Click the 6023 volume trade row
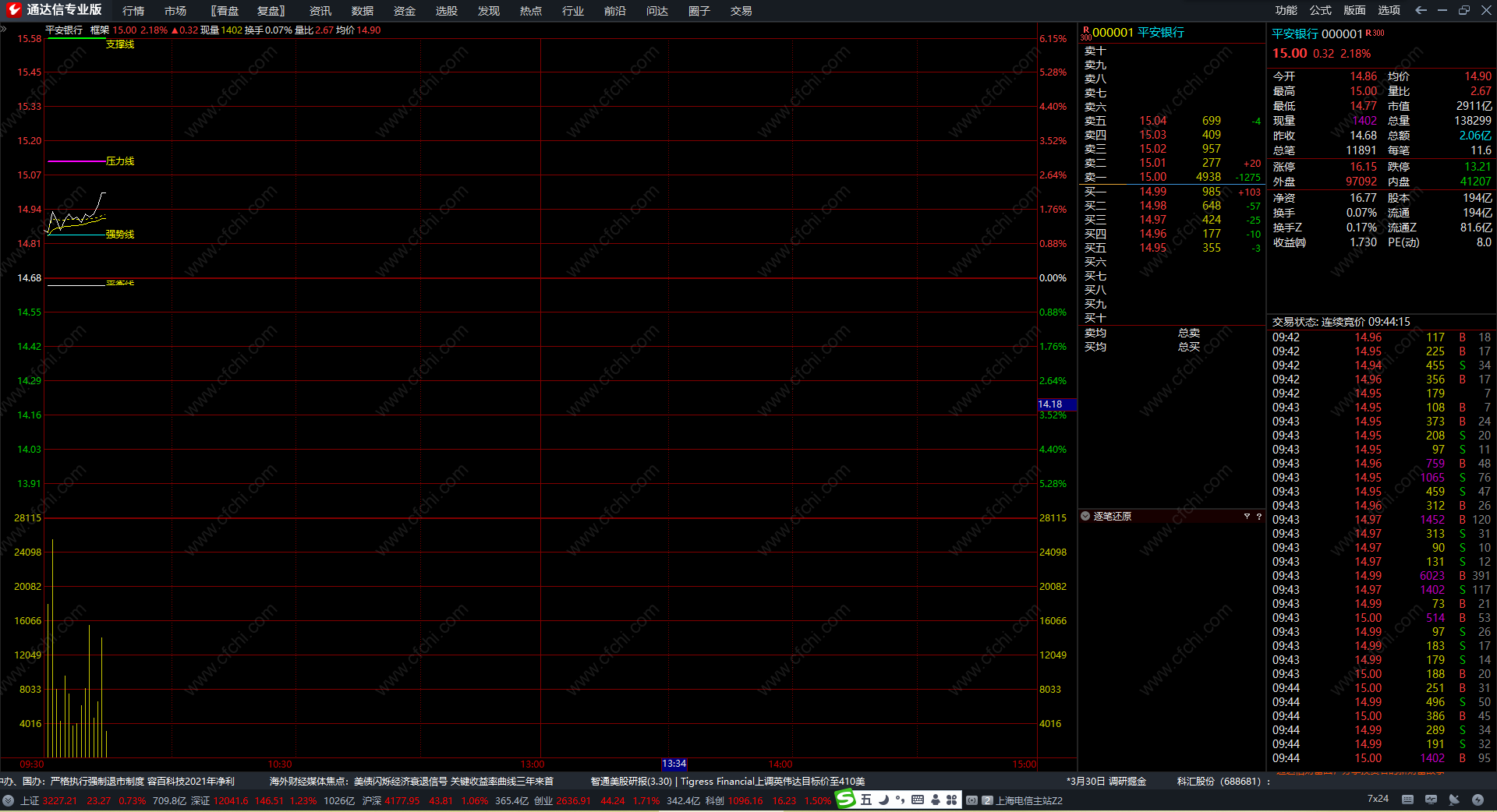1497x812 pixels. (1382, 576)
